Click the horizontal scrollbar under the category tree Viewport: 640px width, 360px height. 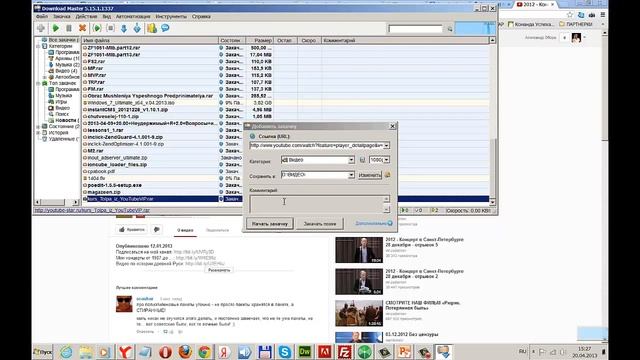coord(57,202)
